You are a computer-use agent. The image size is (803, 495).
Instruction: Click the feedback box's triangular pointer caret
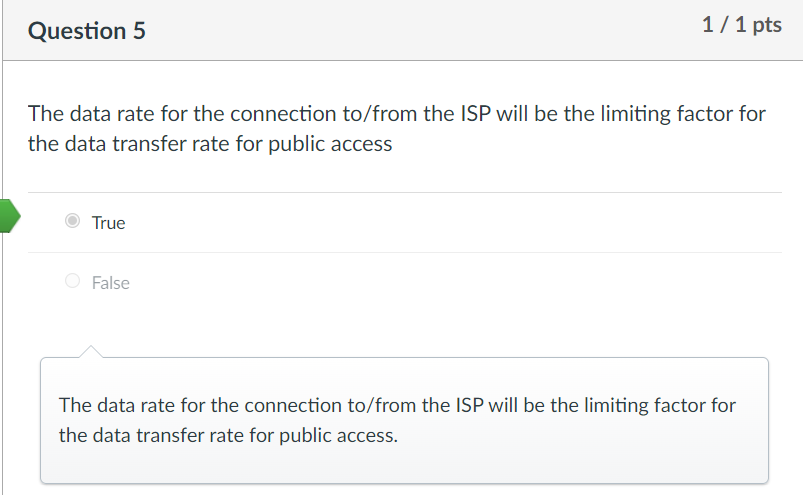tap(91, 352)
